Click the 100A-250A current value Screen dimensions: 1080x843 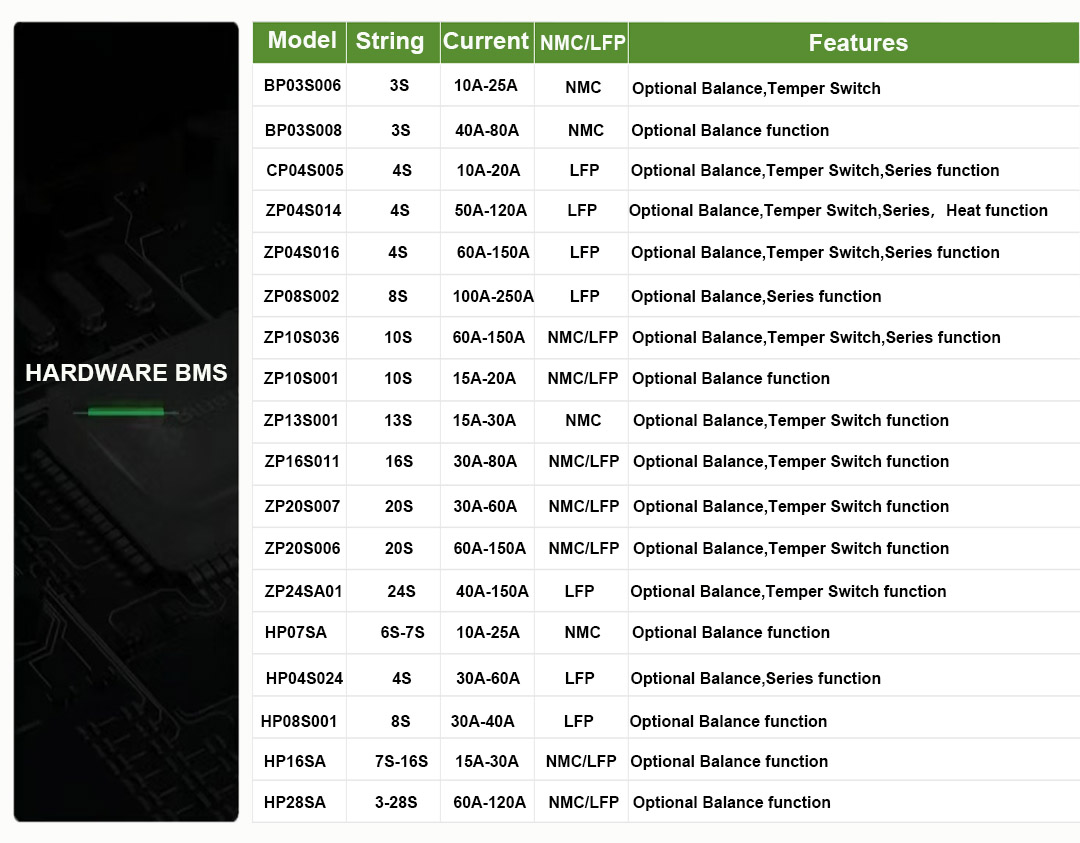493,296
